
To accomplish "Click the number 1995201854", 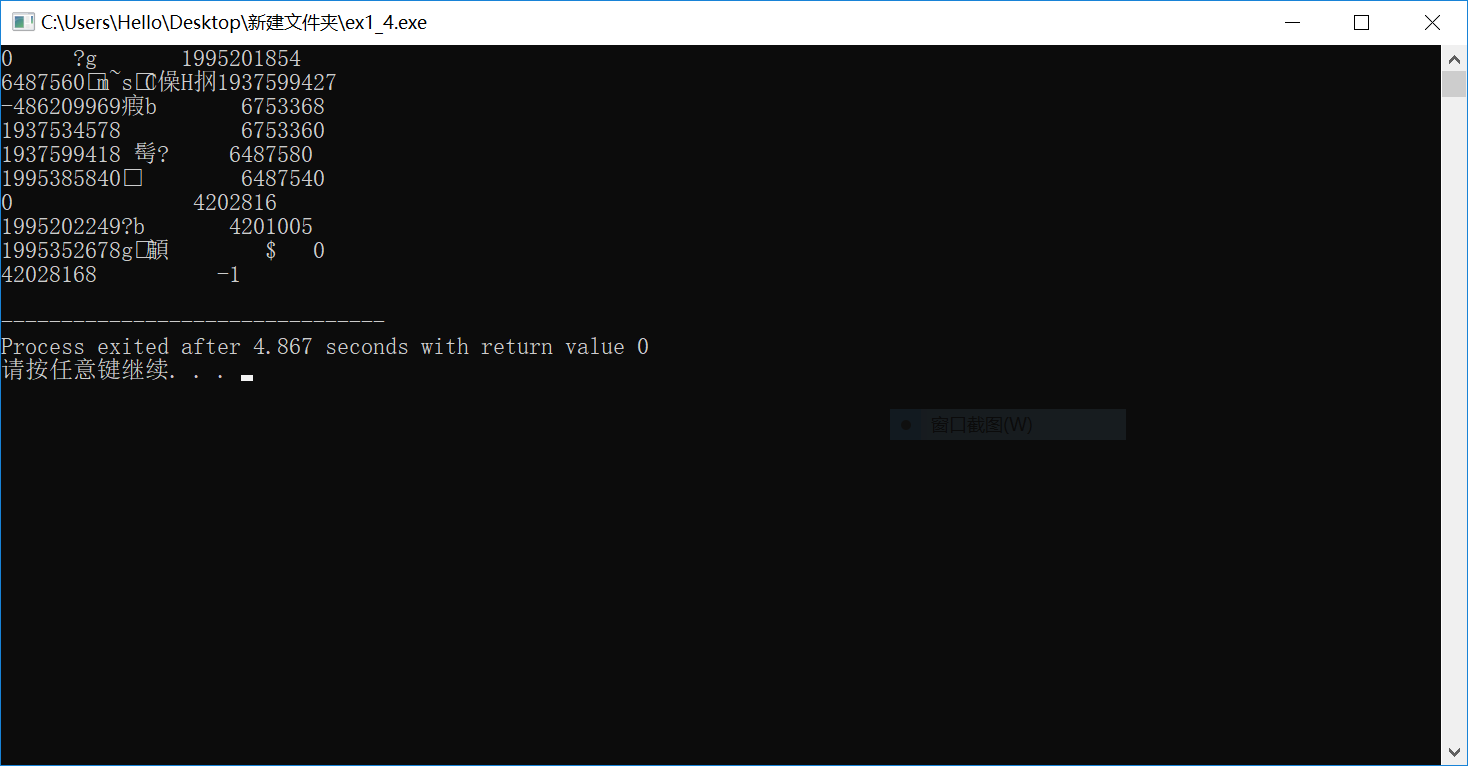I will tap(241, 59).
